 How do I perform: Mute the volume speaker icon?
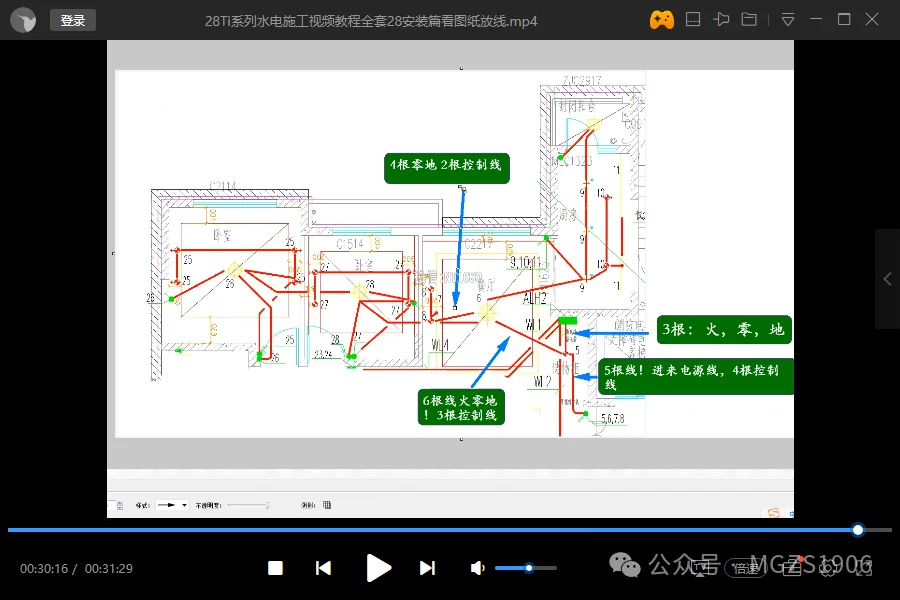point(477,568)
